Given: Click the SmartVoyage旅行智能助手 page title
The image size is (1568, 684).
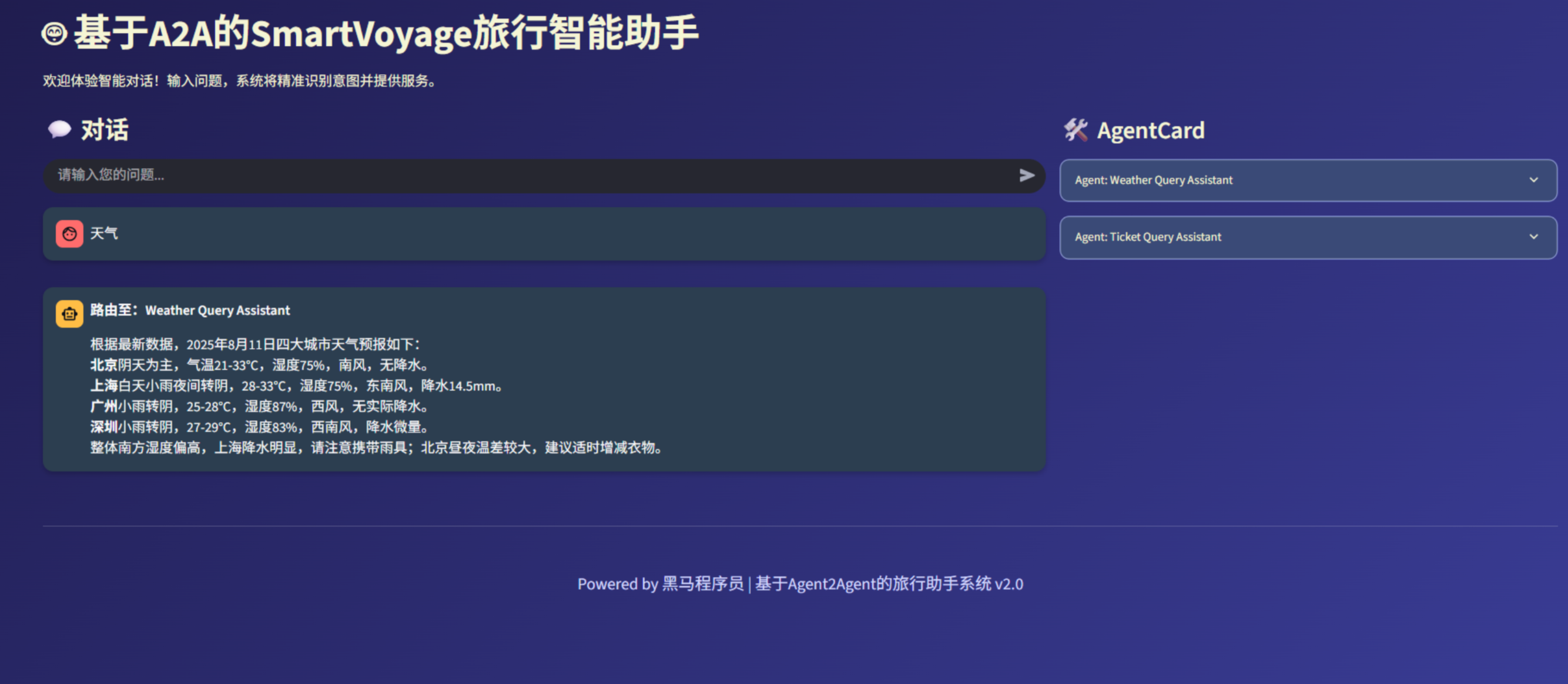Looking at the screenshot, I should (x=386, y=33).
